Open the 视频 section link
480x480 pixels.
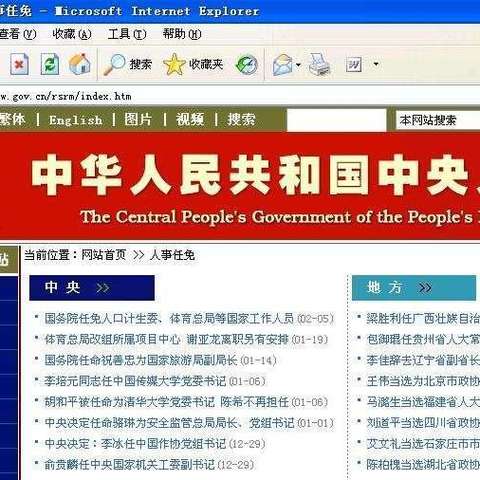pyautogui.click(x=190, y=119)
